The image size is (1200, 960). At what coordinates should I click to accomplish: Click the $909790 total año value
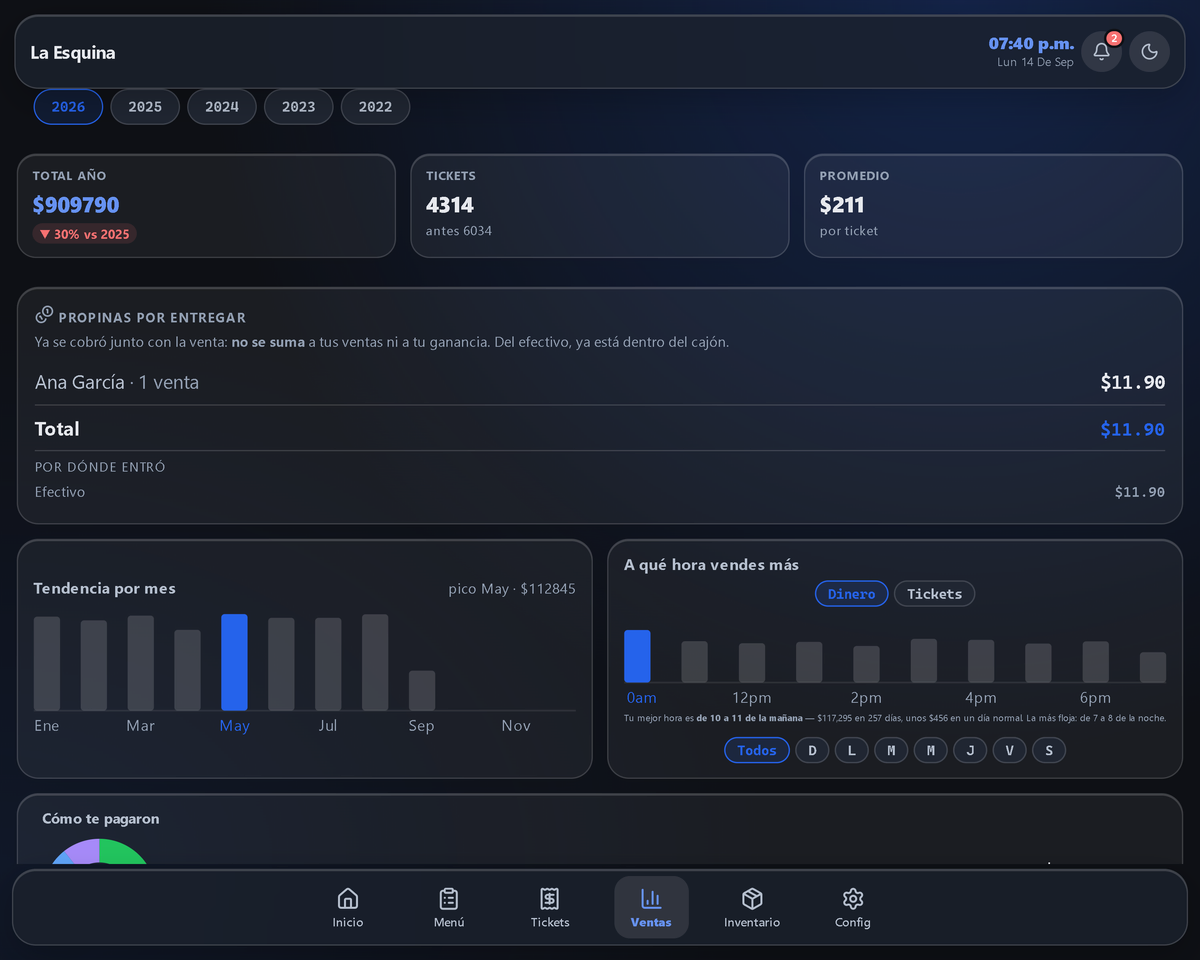pos(76,205)
